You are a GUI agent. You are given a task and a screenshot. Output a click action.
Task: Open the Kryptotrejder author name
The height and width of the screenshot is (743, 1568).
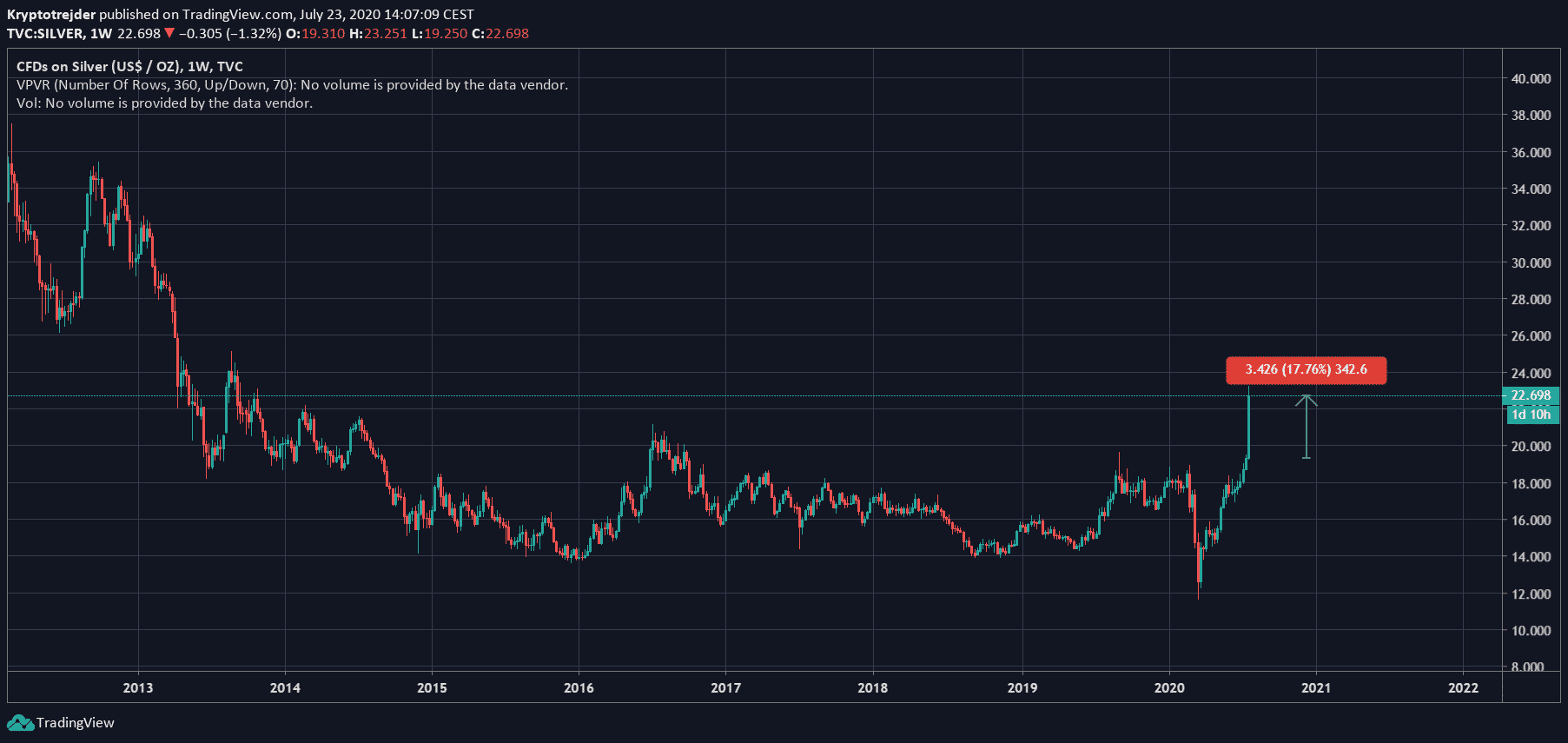click(51, 15)
